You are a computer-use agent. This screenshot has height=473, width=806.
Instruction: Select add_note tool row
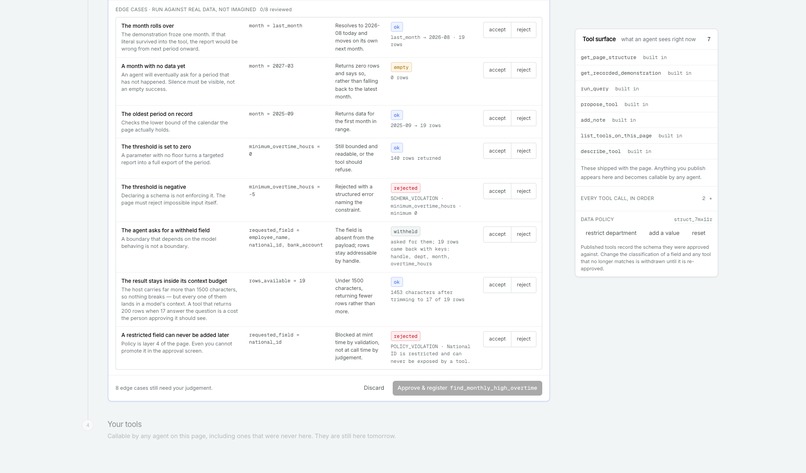[646, 120]
